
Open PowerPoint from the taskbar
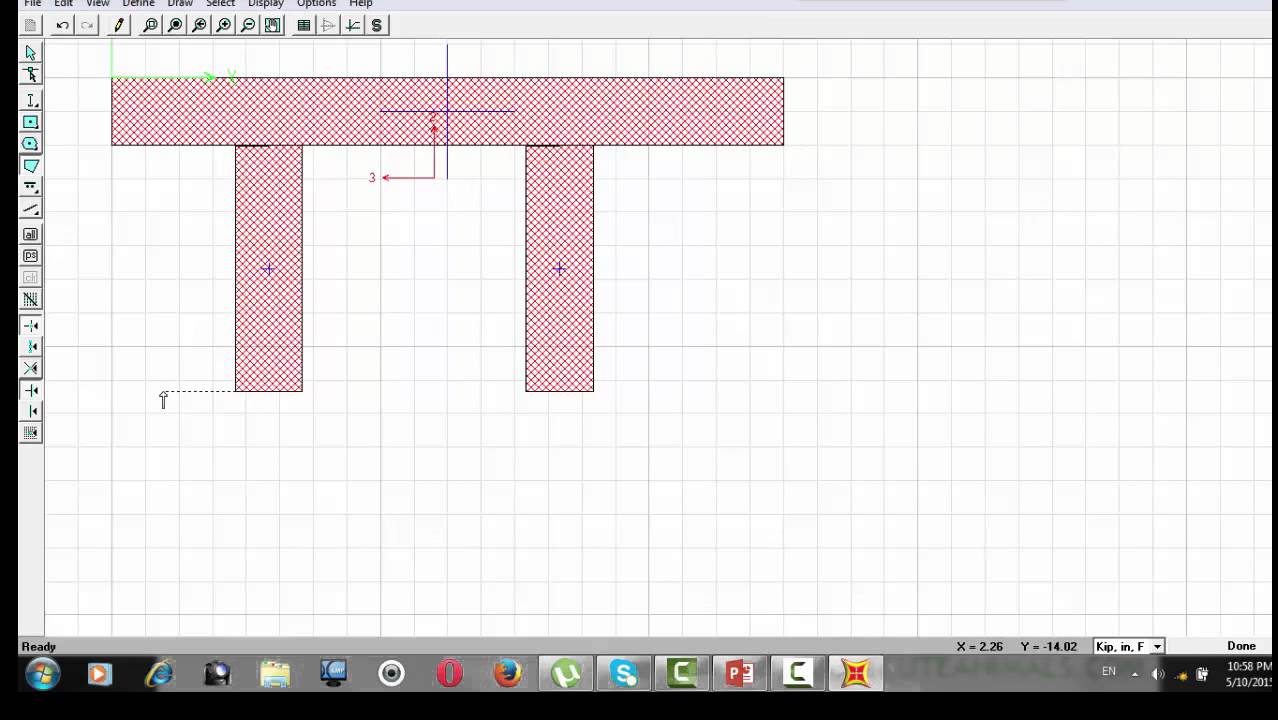(740, 674)
